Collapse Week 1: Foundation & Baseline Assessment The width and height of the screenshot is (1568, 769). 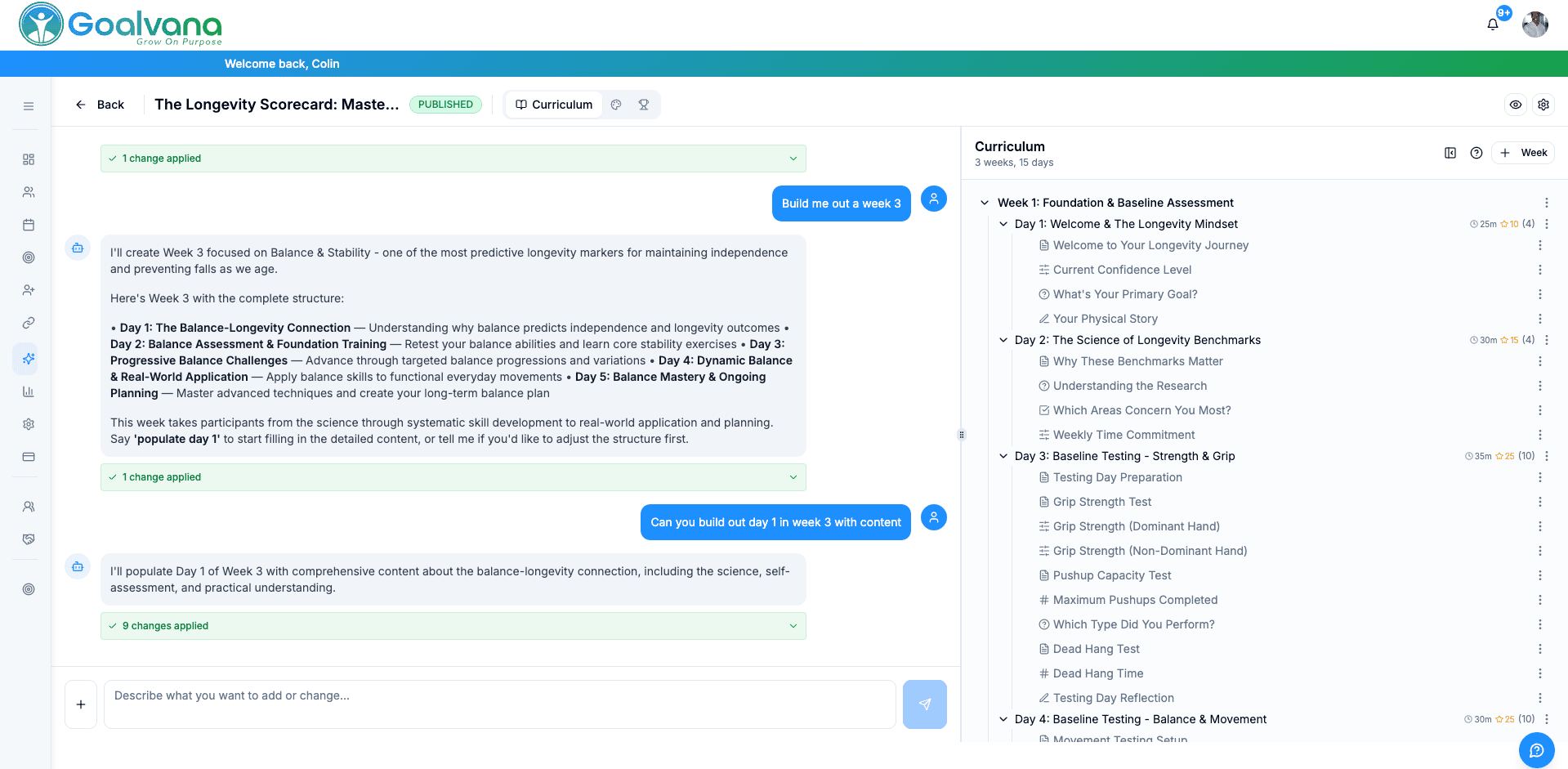coord(984,203)
